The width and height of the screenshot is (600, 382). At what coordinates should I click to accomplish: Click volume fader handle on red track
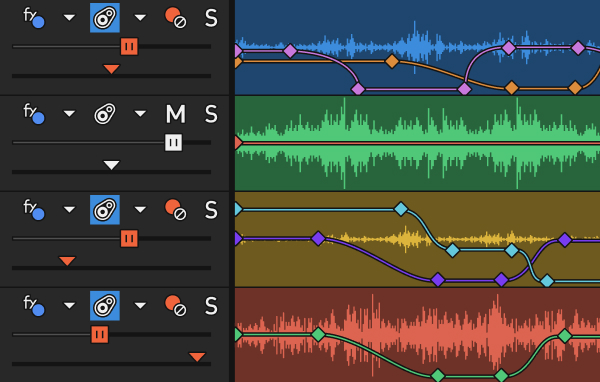99,335
